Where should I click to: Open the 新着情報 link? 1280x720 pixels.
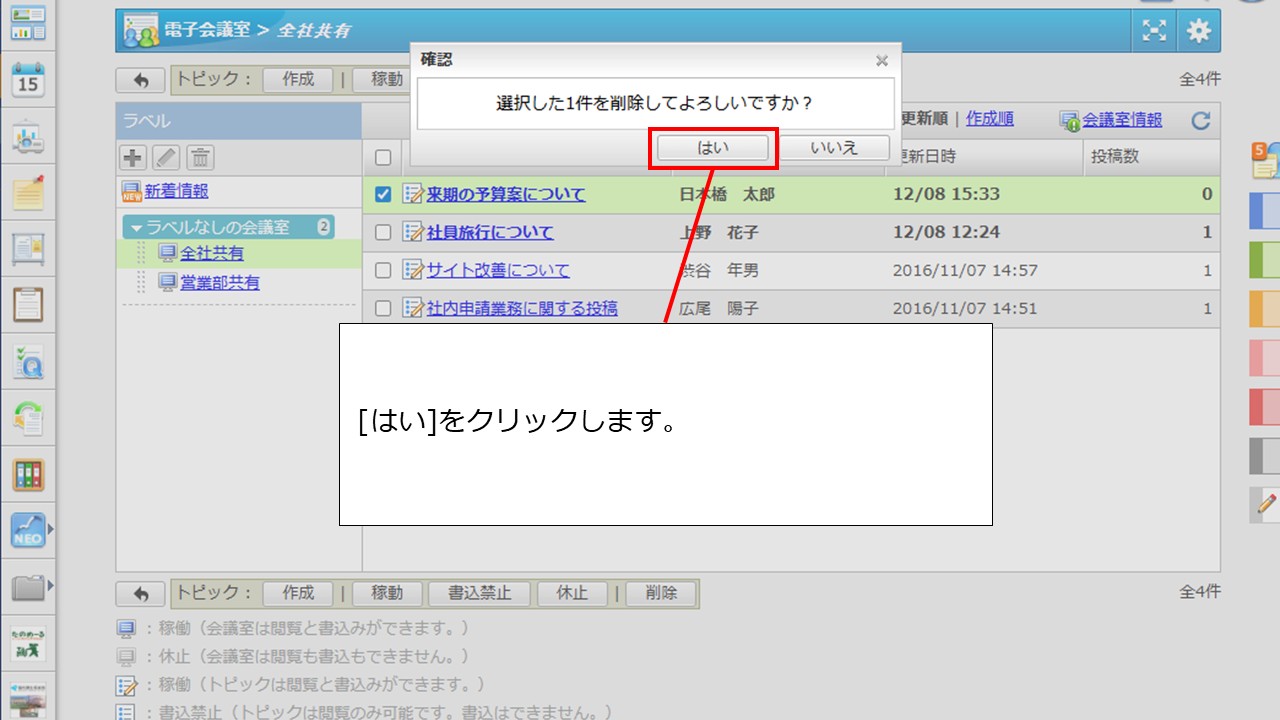pyautogui.click(x=177, y=191)
